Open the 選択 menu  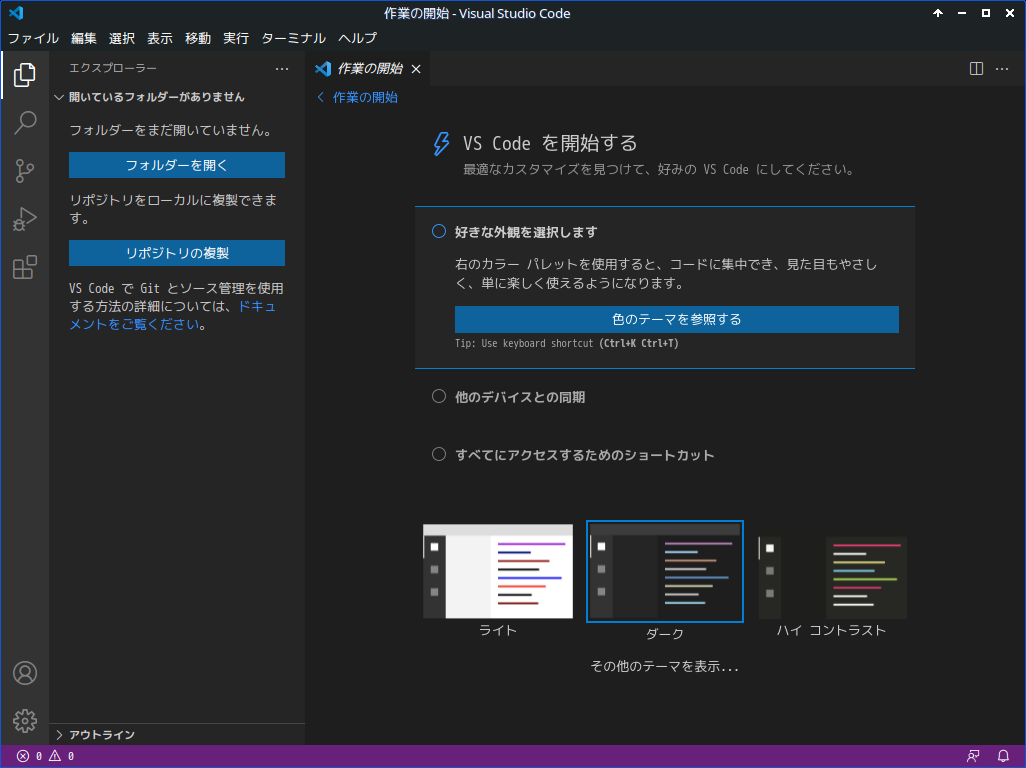122,38
